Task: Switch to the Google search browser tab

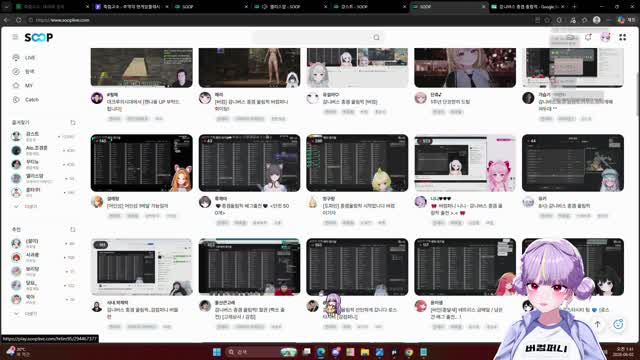Action: click(528, 7)
